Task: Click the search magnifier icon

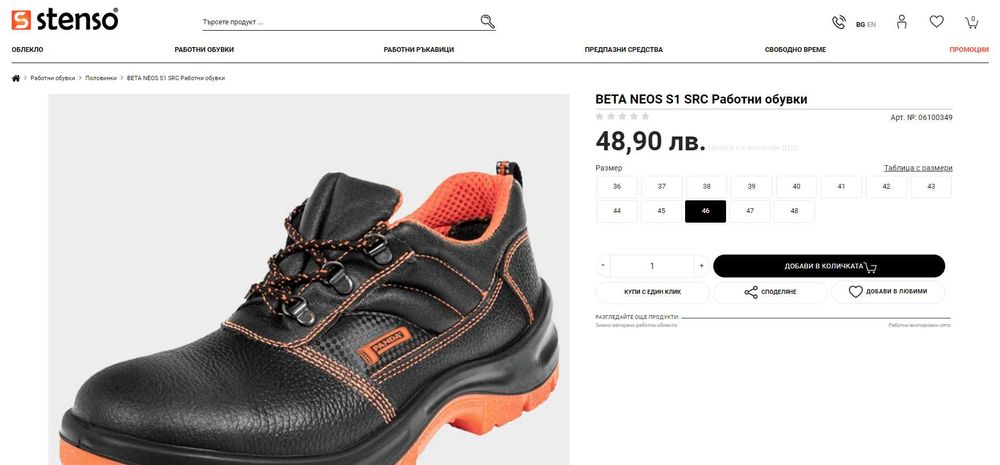Action: 487,21
